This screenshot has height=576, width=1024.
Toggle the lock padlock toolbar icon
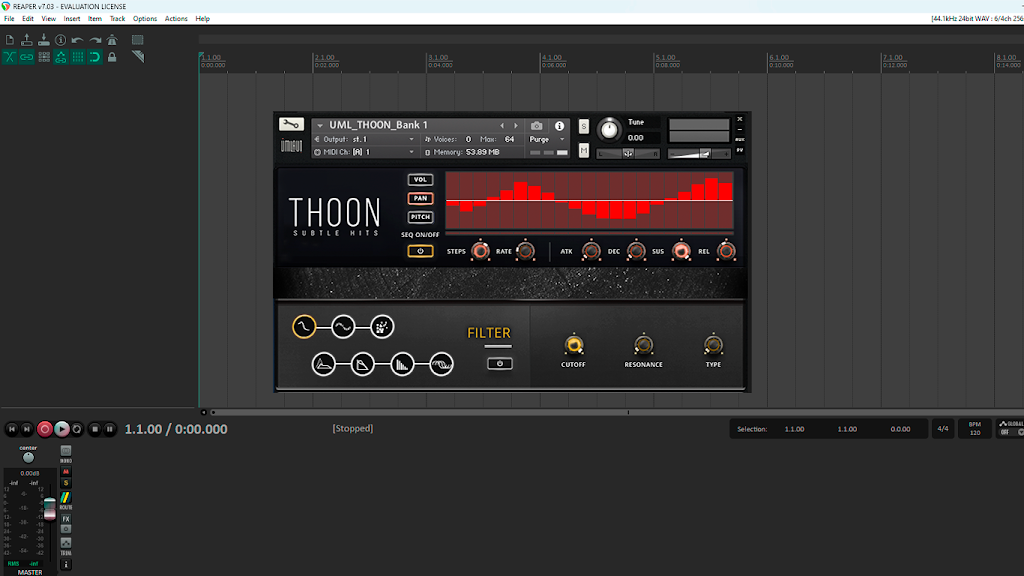(x=112, y=57)
